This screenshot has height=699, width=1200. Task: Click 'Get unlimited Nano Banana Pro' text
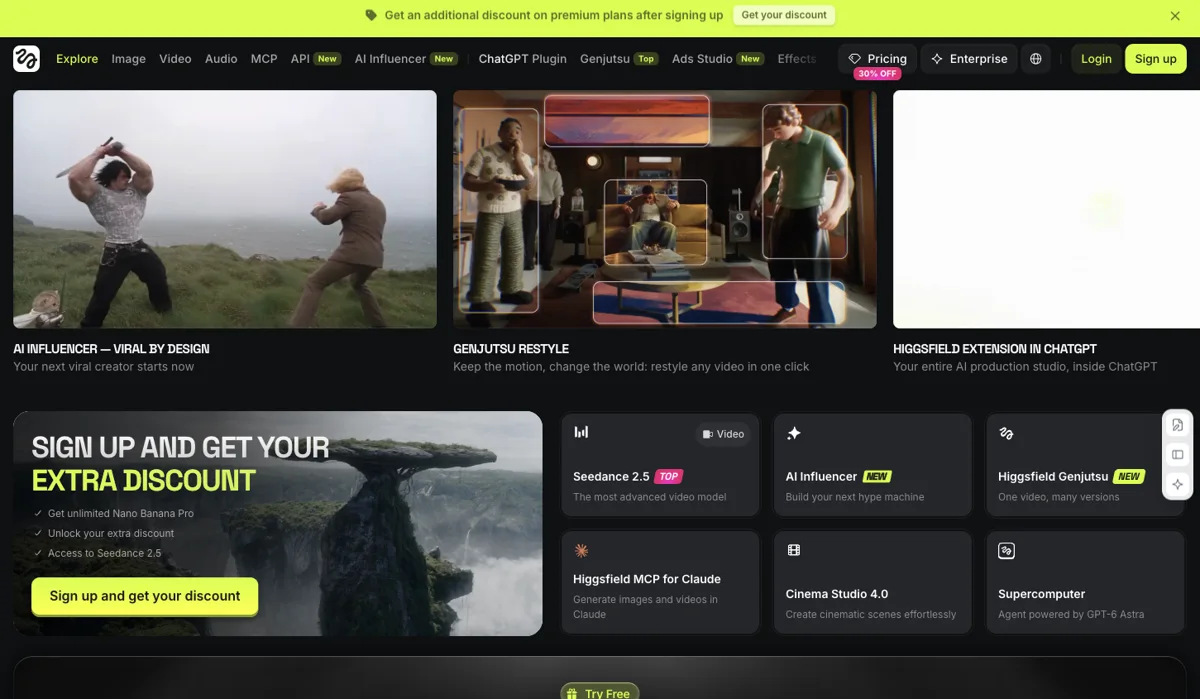click(x=121, y=513)
